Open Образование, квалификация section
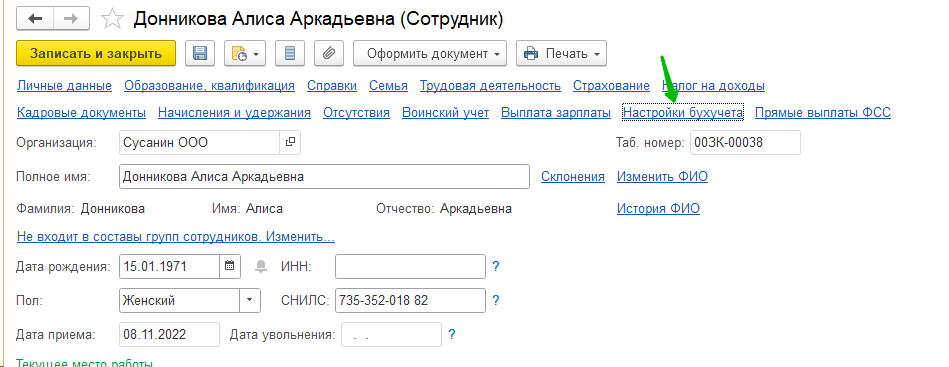 point(209,85)
